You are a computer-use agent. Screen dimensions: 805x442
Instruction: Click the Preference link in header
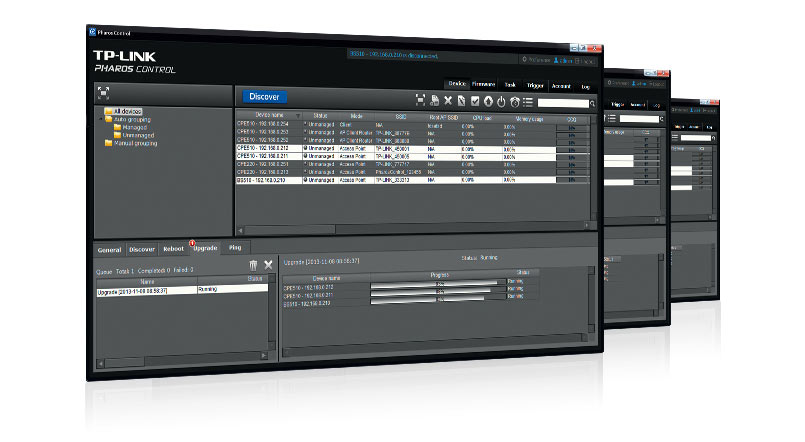pos(536,60)
